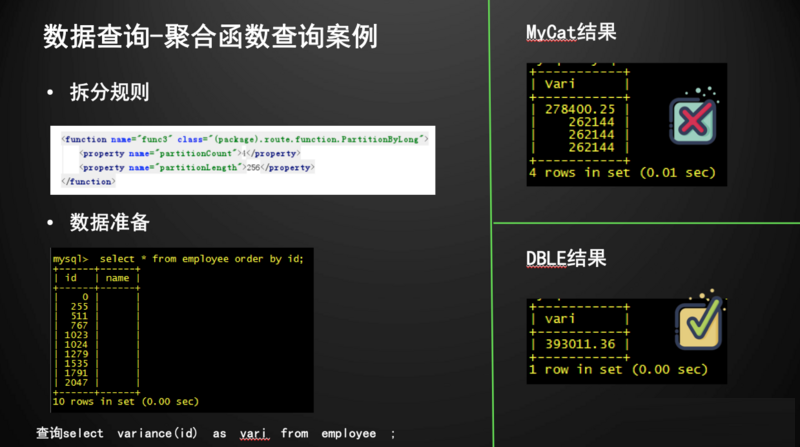Click the partitionLength property line
This screenshot has width=800, height=447.
pyautogui.click(x=196, y=167)
